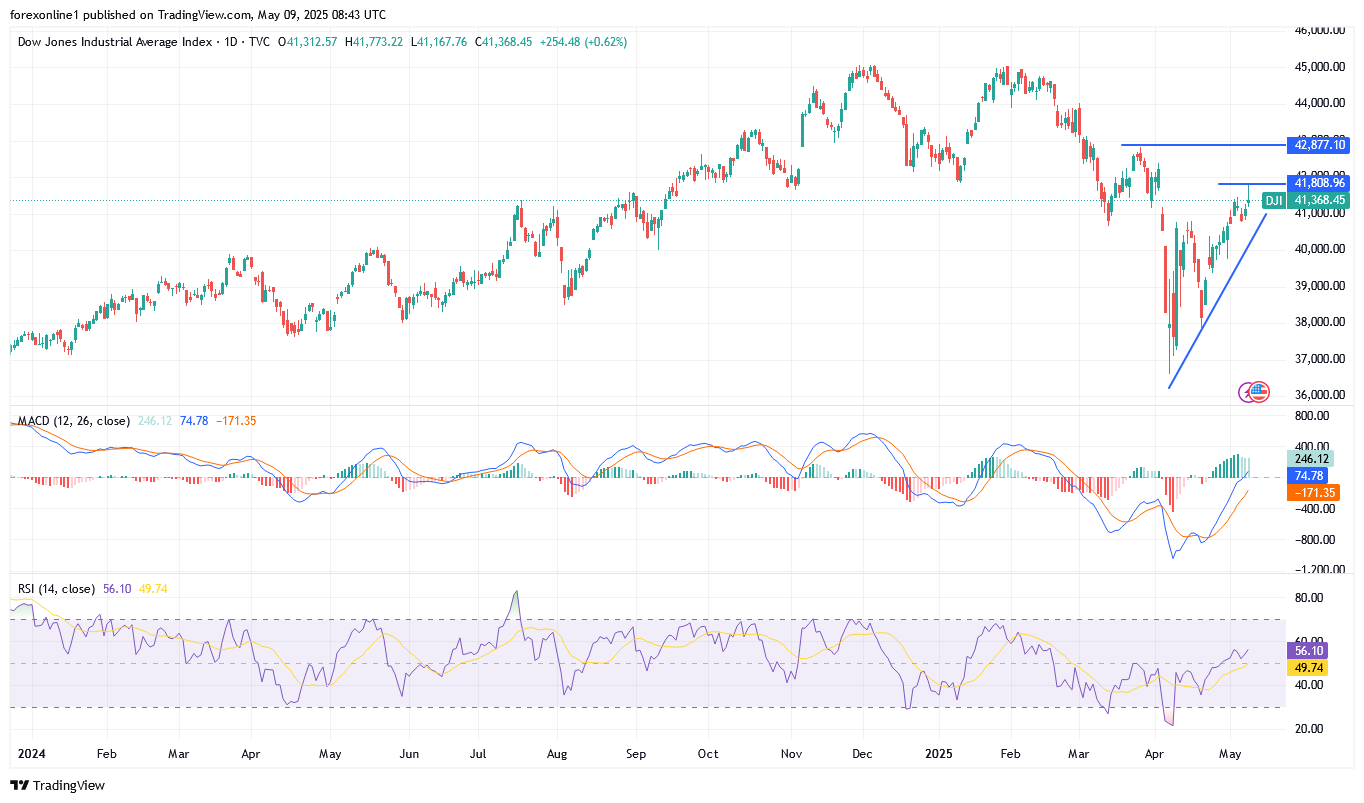
Task: Click the 40,000.00 price axis label
Action: 1320,249
